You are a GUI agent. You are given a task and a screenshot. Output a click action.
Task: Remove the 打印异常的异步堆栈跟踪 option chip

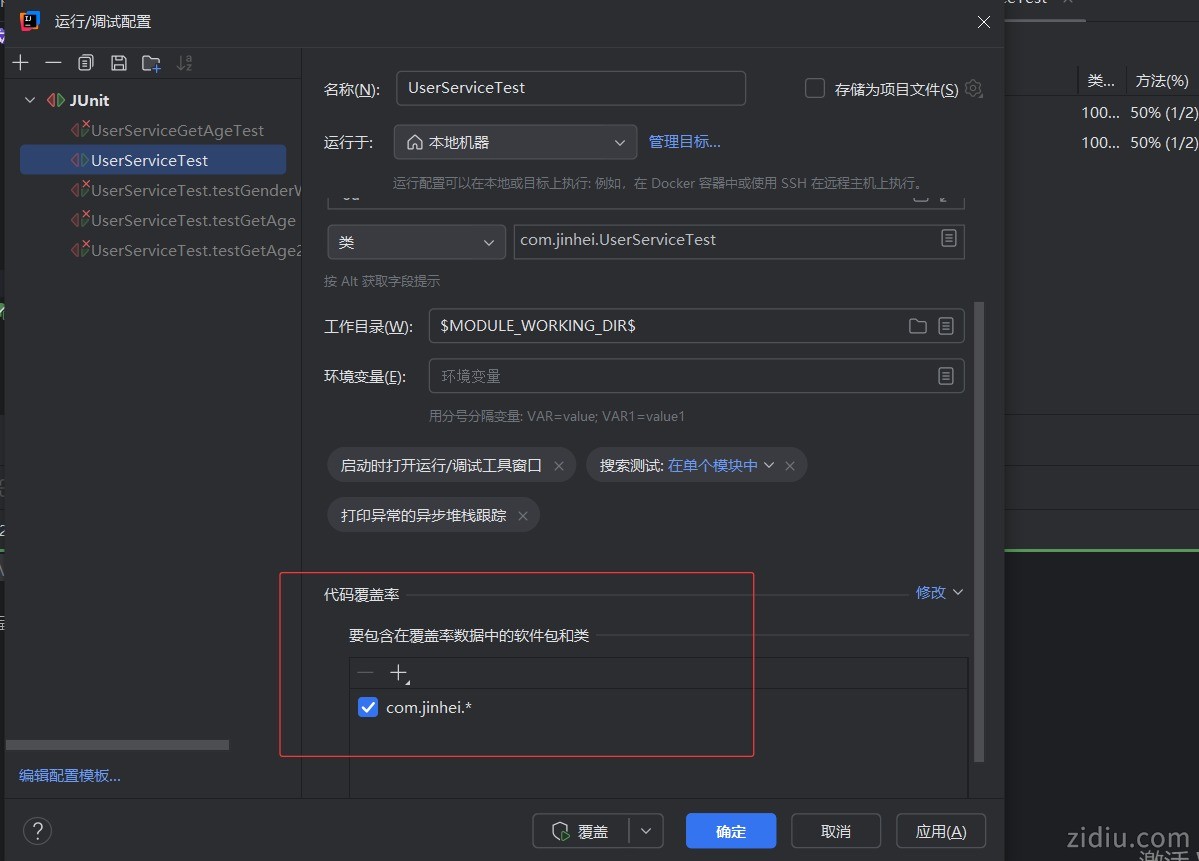523,516
